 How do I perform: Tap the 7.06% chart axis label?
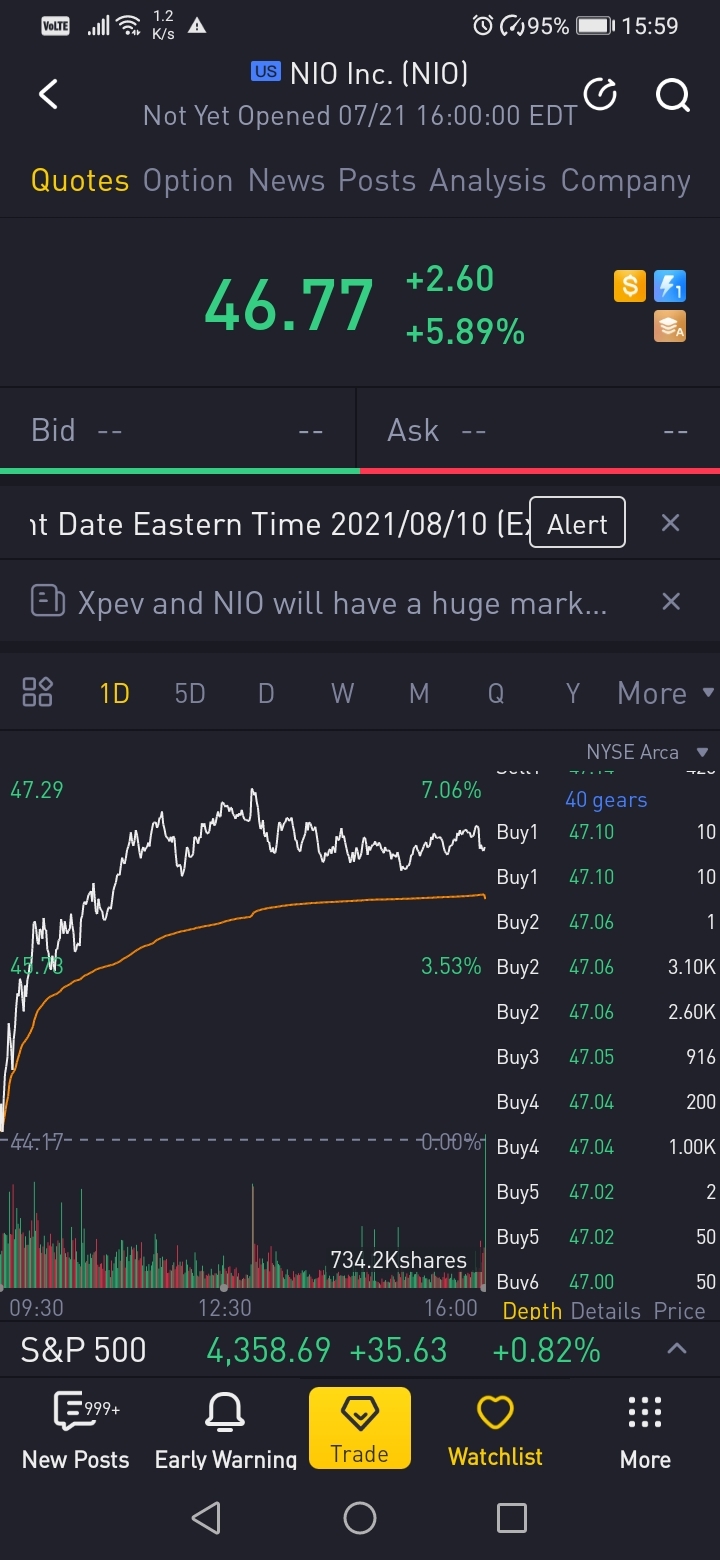451,790
